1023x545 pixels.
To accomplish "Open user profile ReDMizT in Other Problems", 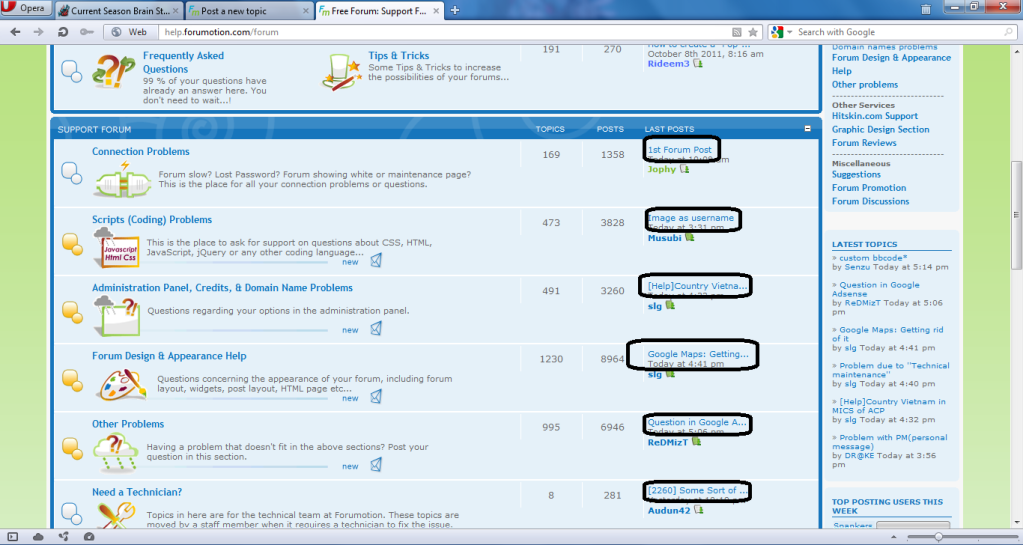I will click(667, 443).
